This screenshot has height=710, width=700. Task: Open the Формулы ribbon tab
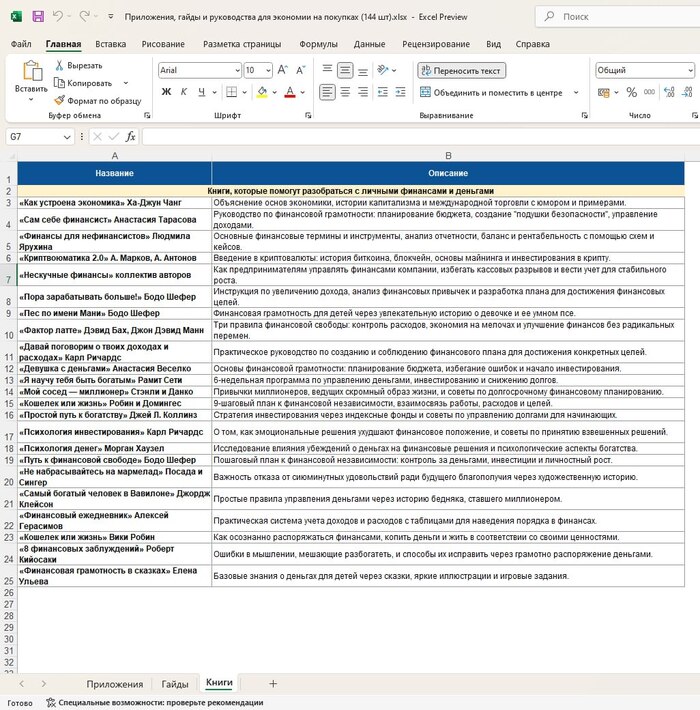click(318, 44)
